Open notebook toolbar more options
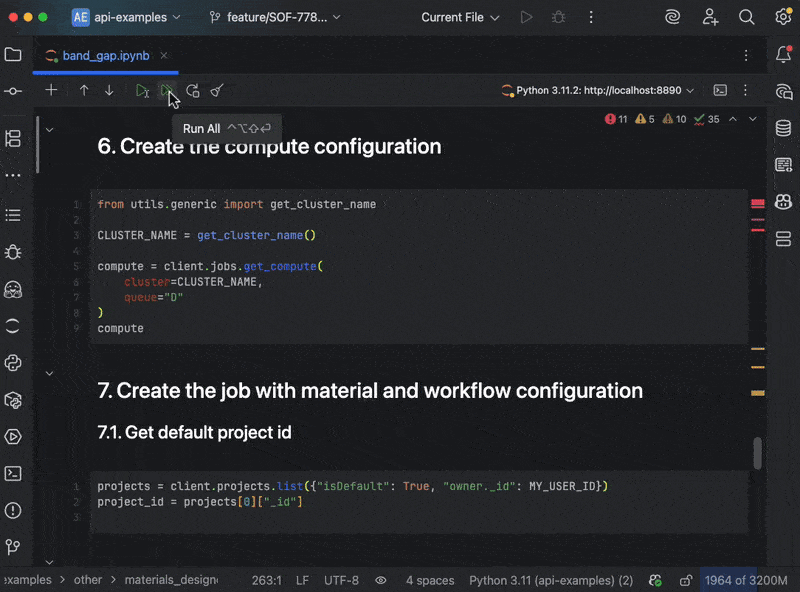The height and width of the screenshot is (592, 800). tap(745, 90)
